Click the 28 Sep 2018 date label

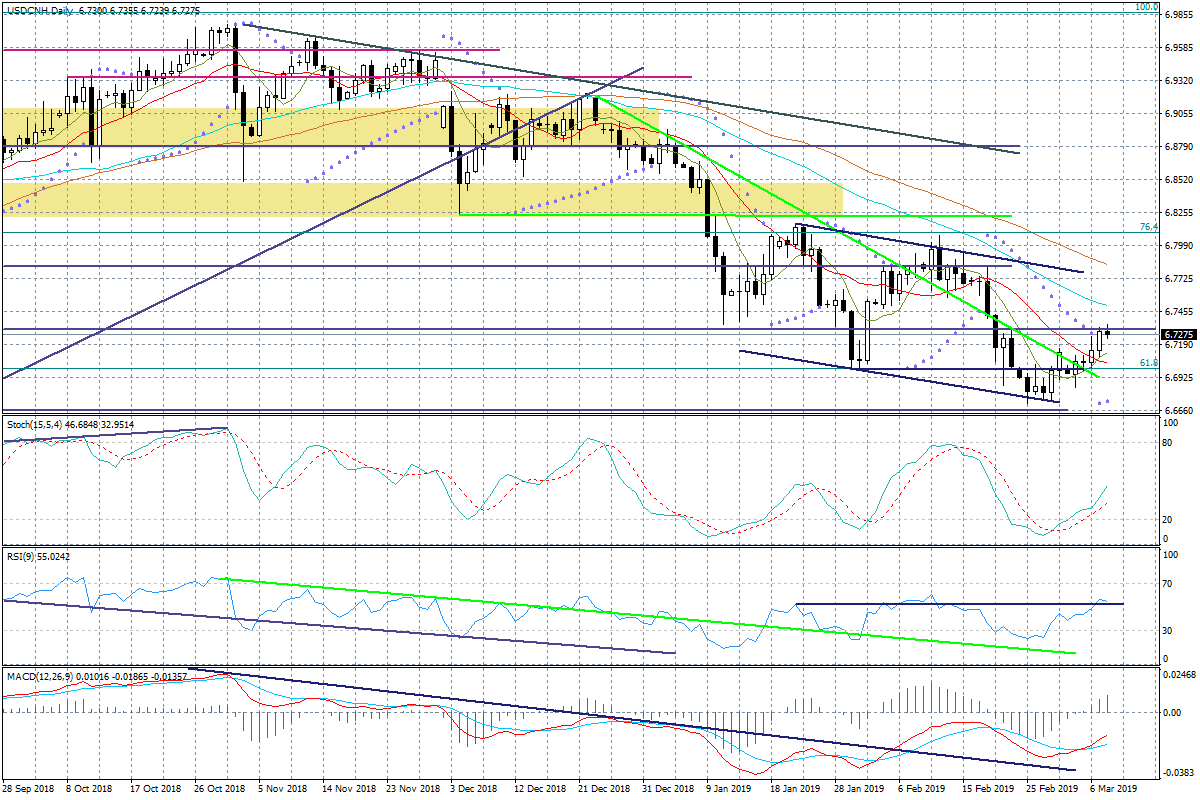coord(27,789)
